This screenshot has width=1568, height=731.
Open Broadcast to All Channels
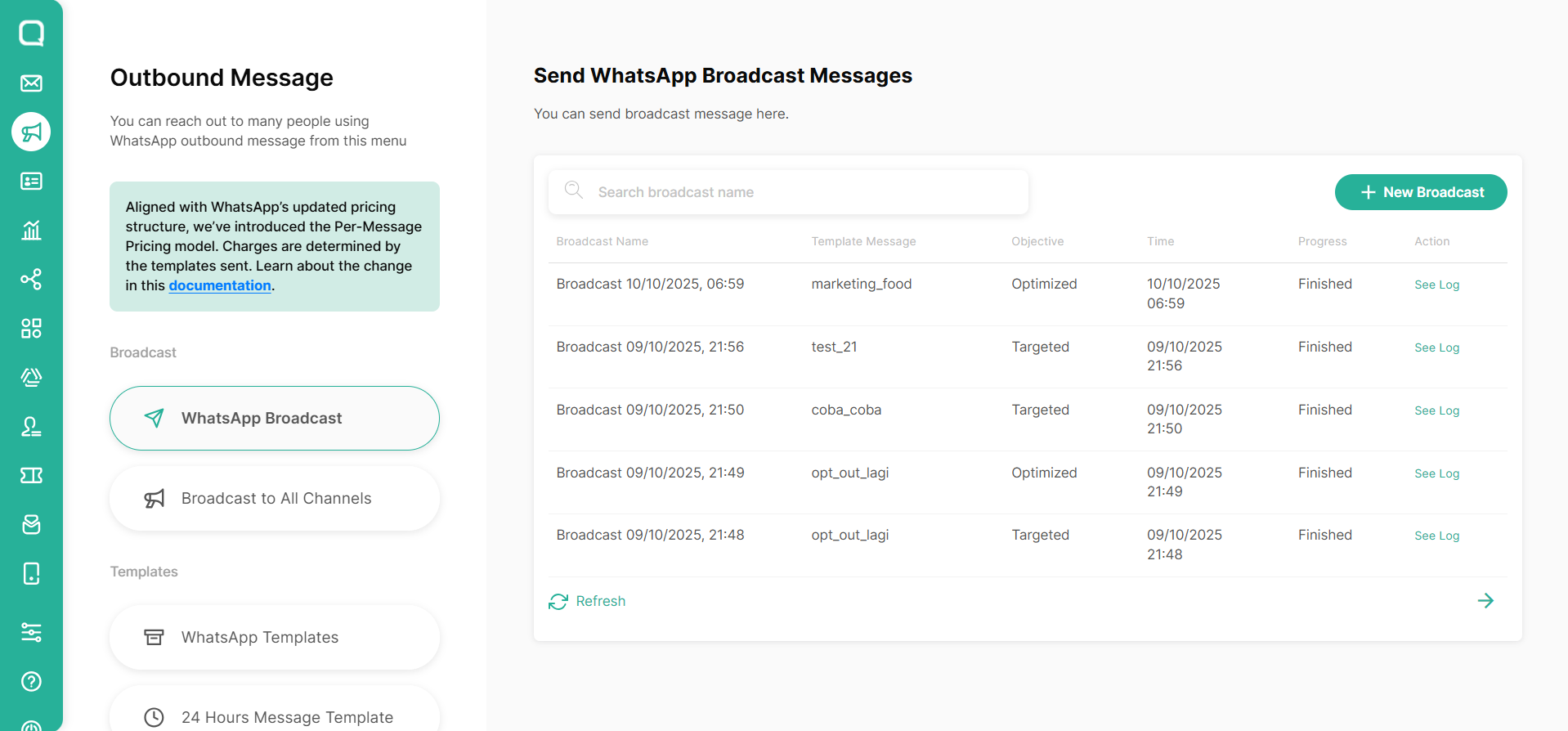coord(275,499)
